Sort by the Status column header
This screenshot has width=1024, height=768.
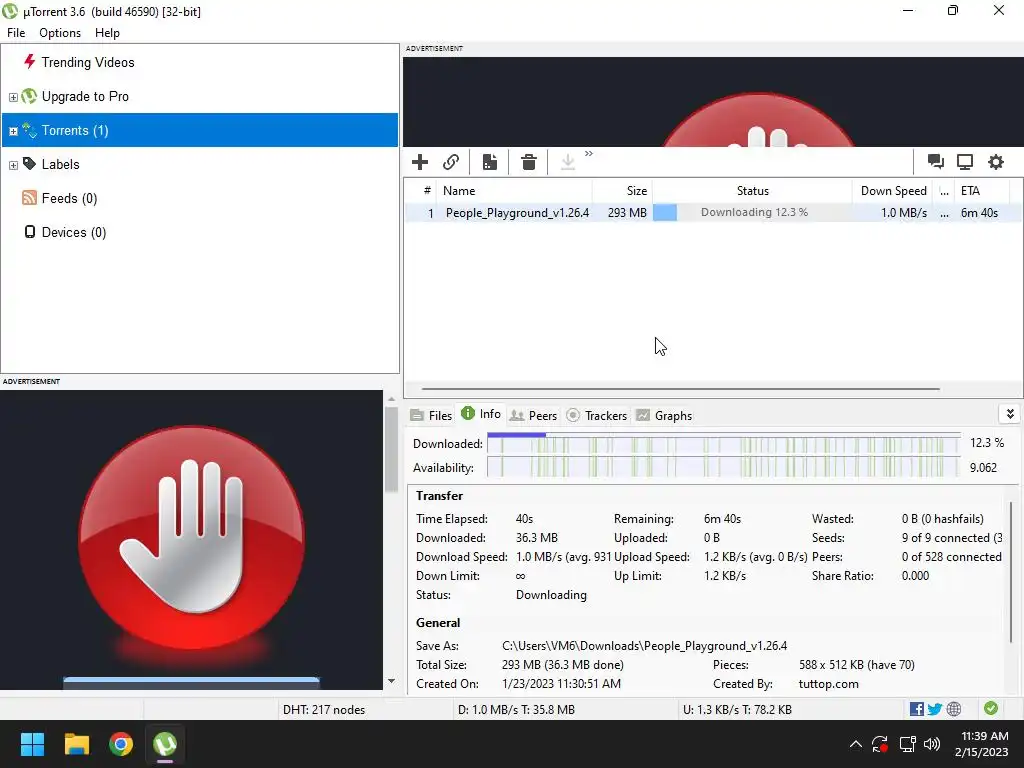[752, 191]
